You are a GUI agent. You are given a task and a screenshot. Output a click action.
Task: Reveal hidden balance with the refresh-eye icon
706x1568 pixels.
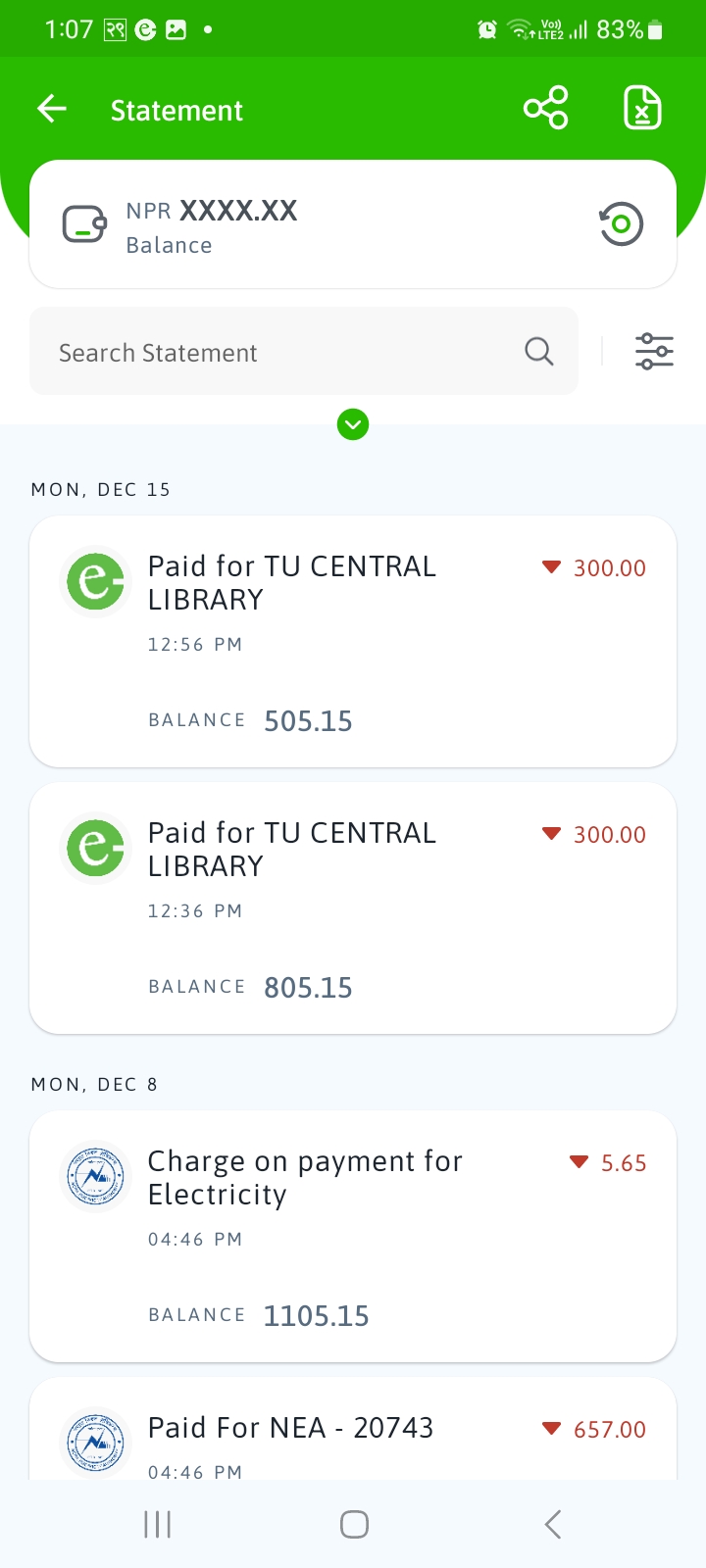pos(621,224)
